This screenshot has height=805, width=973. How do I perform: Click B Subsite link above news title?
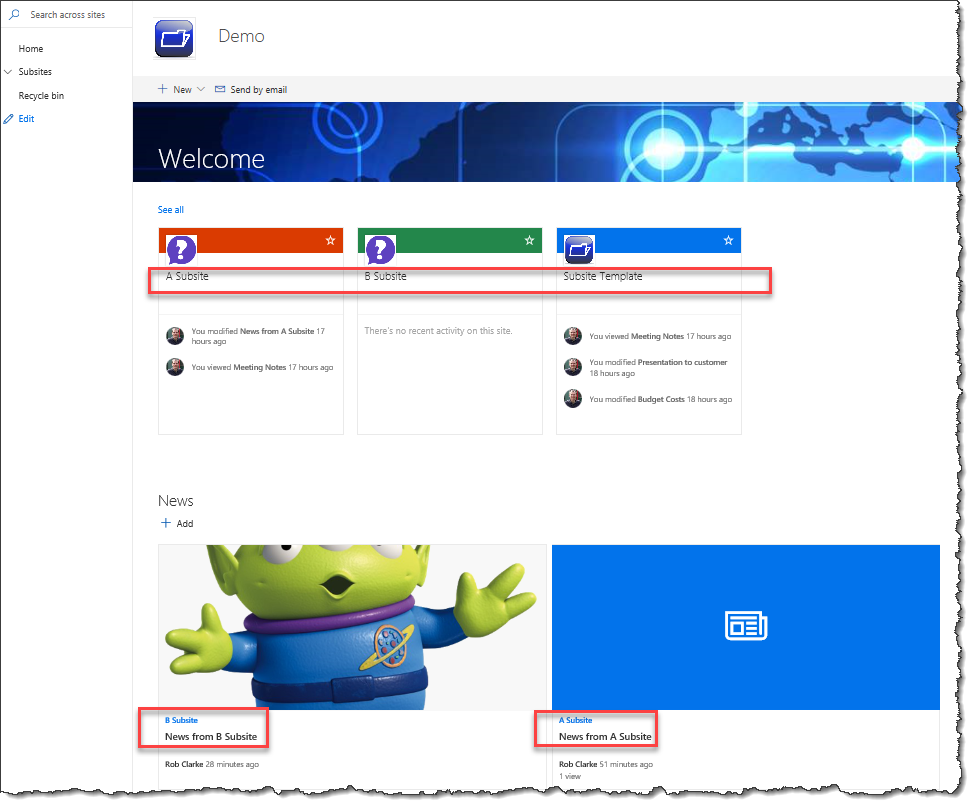pyautogui.click(x=181, y=720)
